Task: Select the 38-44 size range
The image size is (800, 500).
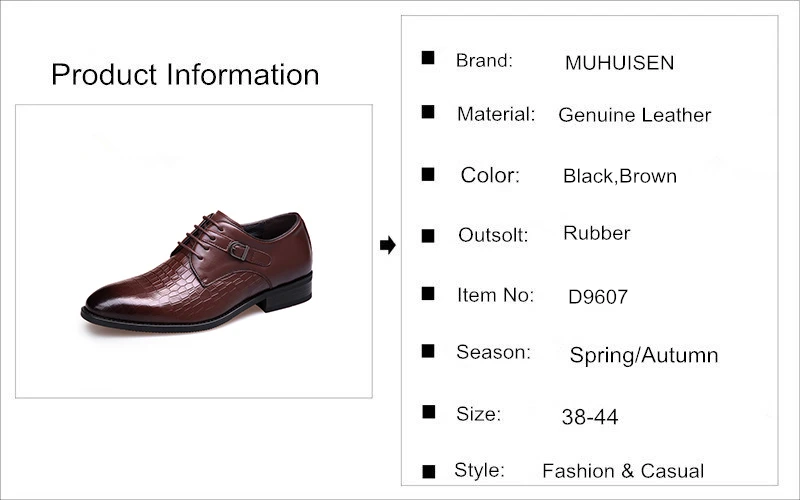Action: (590, 417)
